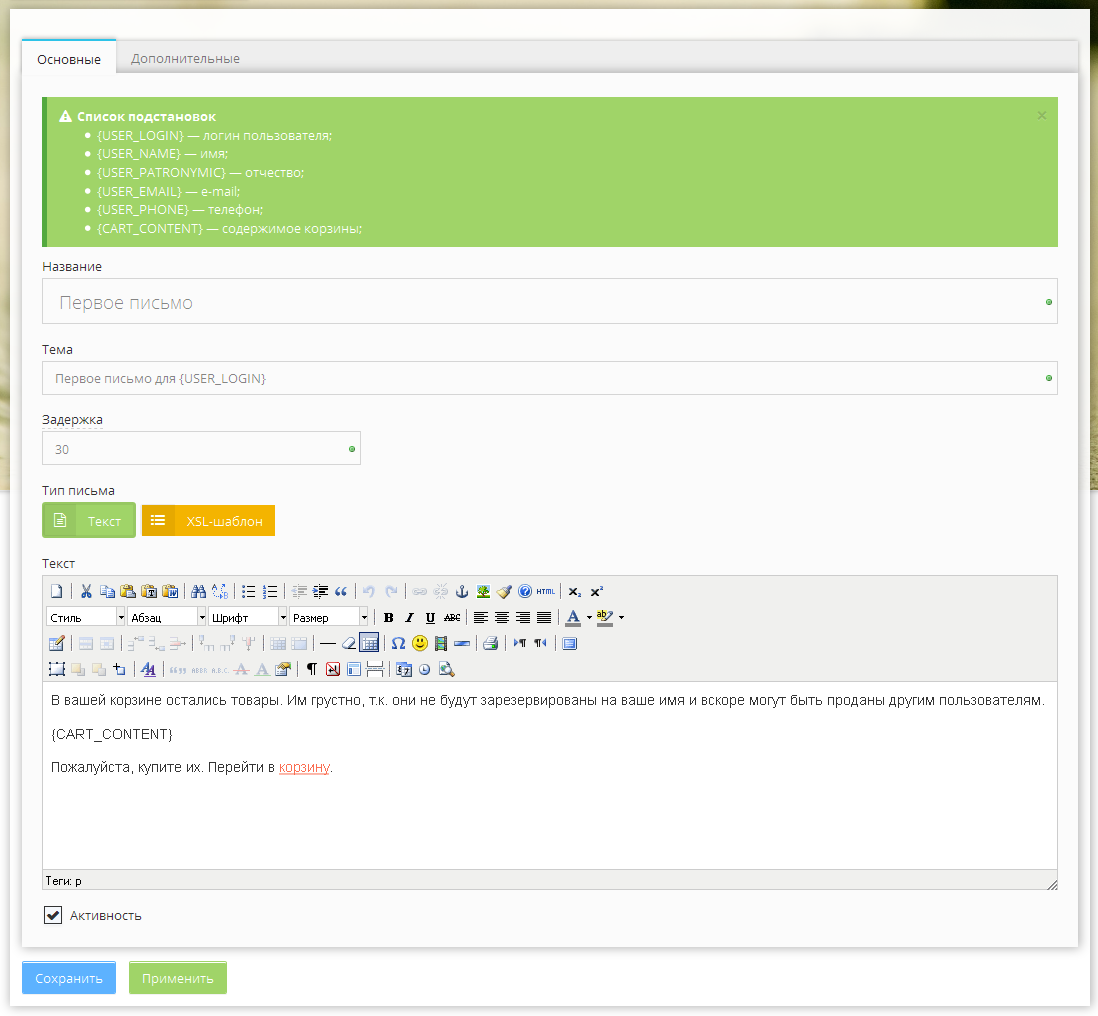Click the Find binoculars icon

pos(198,591)
